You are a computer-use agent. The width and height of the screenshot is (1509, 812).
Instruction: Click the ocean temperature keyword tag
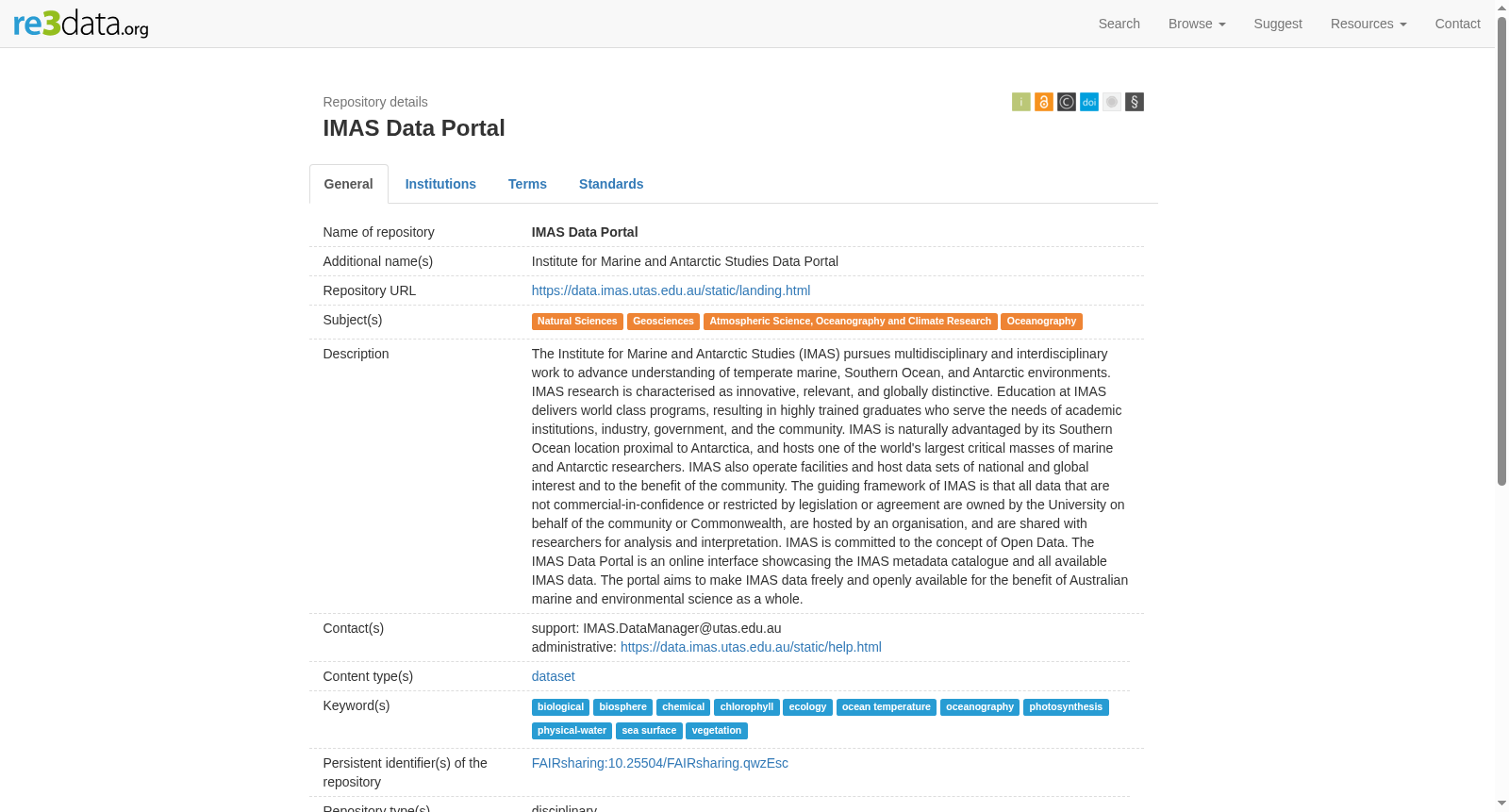(886, 707)
